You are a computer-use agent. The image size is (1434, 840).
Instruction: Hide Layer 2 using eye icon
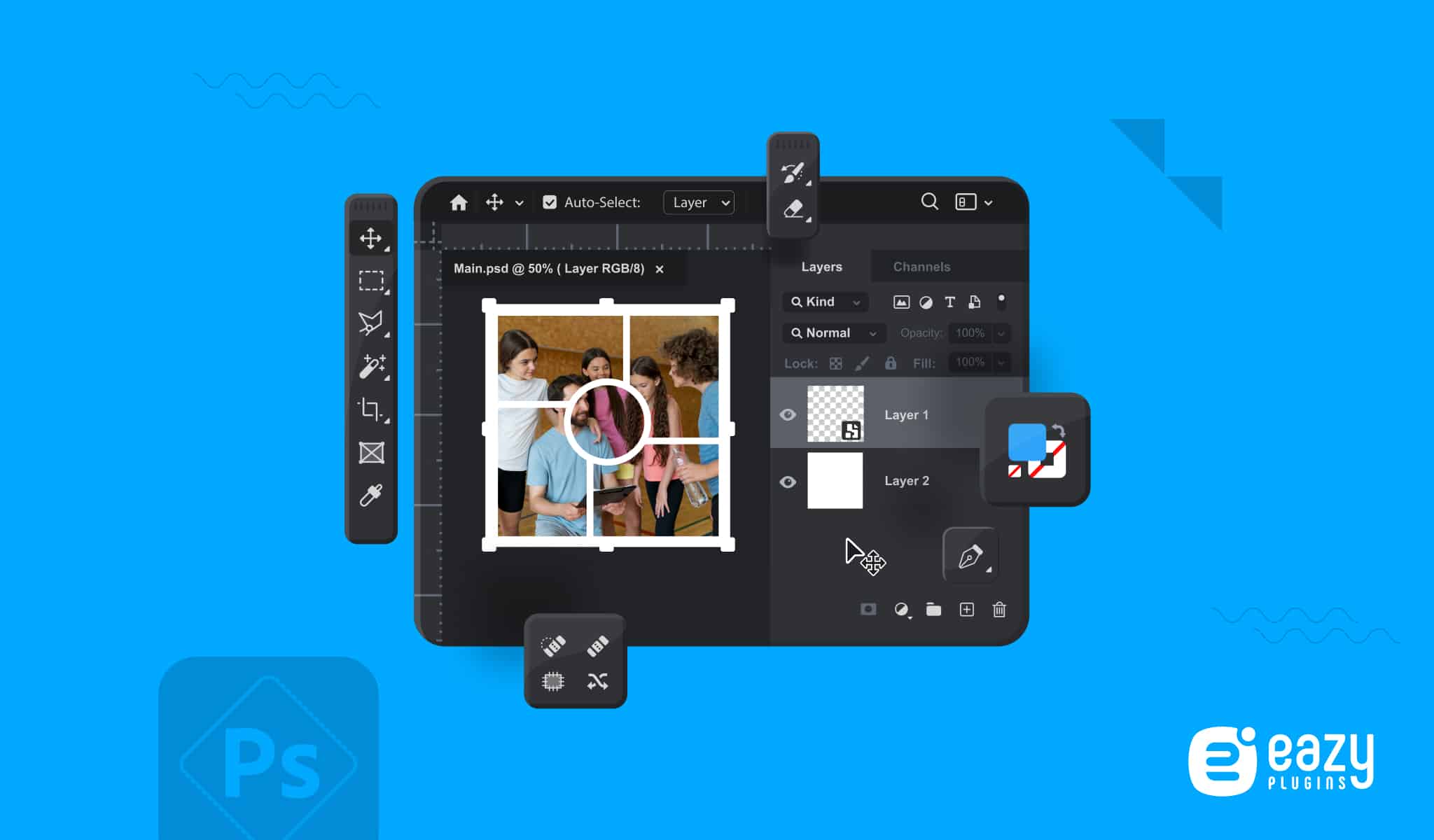pos(788,482)
